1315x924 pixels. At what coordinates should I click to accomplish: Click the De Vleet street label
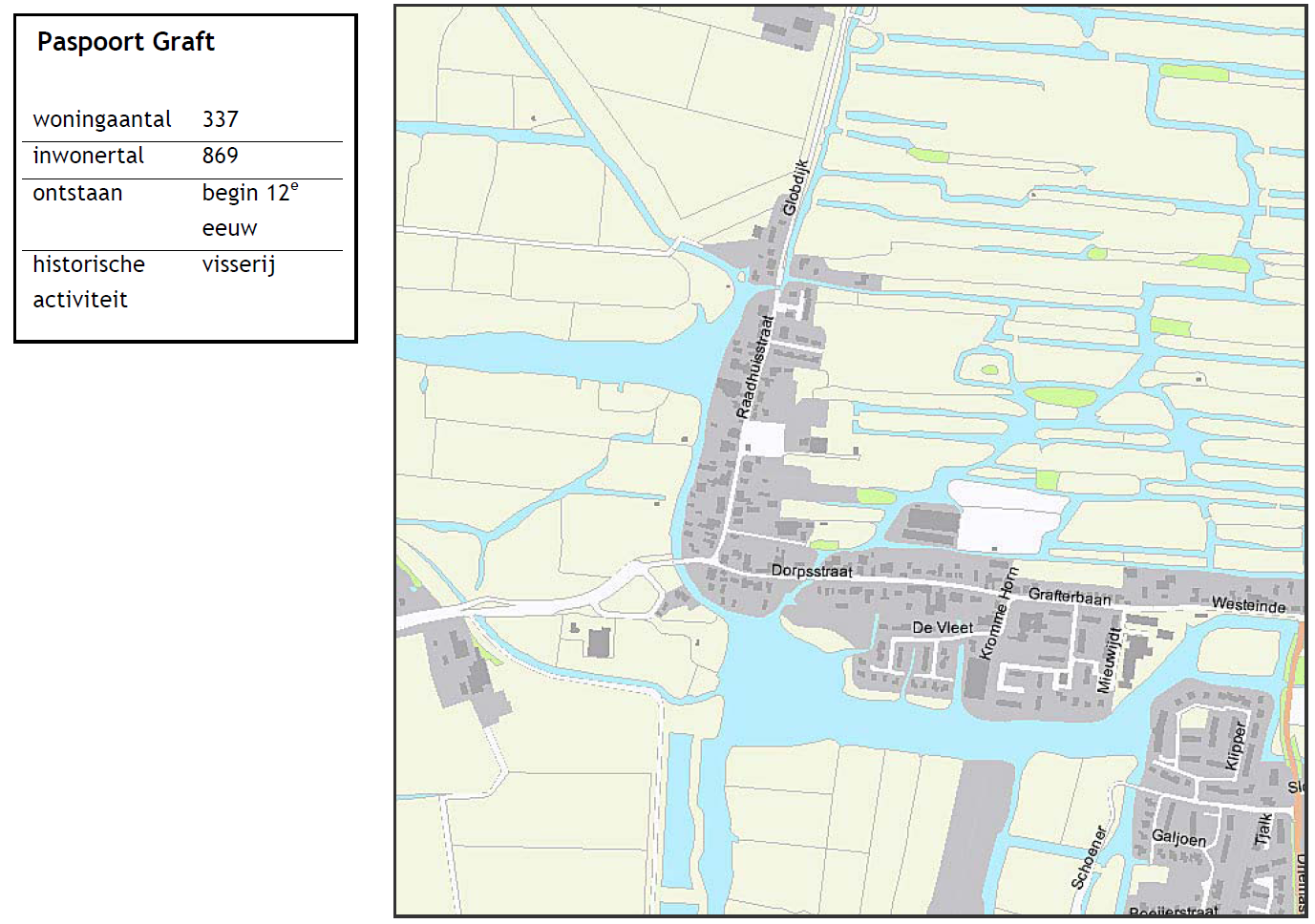[x=943, y=627]
